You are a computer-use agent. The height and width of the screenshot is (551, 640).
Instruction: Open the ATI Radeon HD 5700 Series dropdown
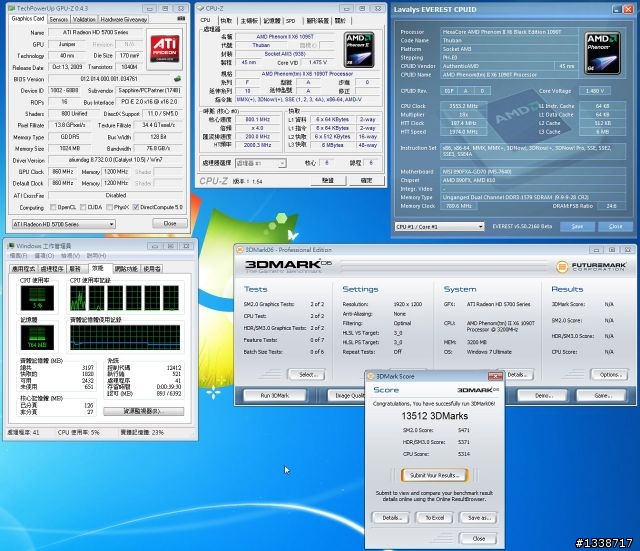pos(63,224)
